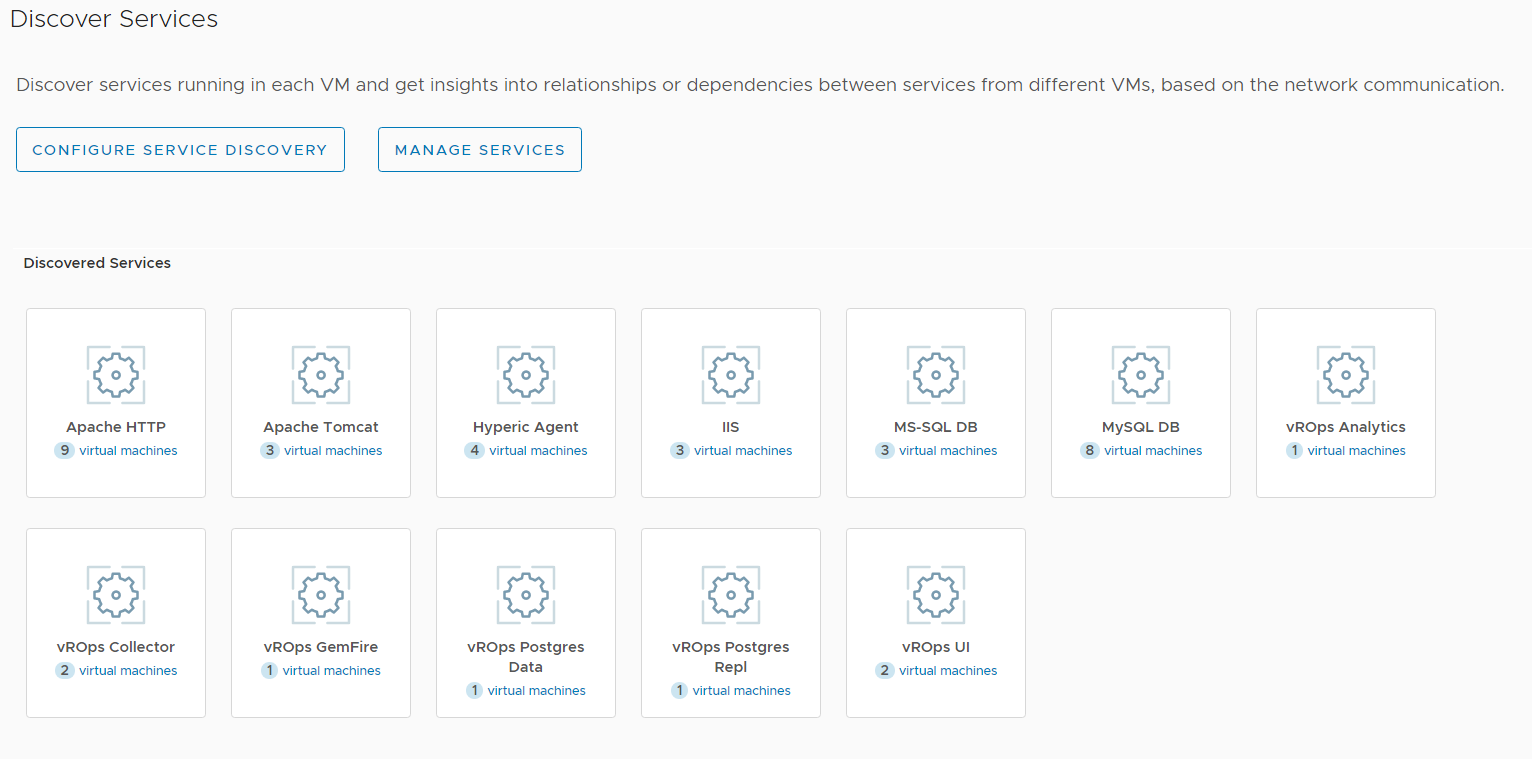This screenshot has width=1532, height=759.
Task: Open Apache HTTP's 9 virtual machines link
Action: click(128, 451)
